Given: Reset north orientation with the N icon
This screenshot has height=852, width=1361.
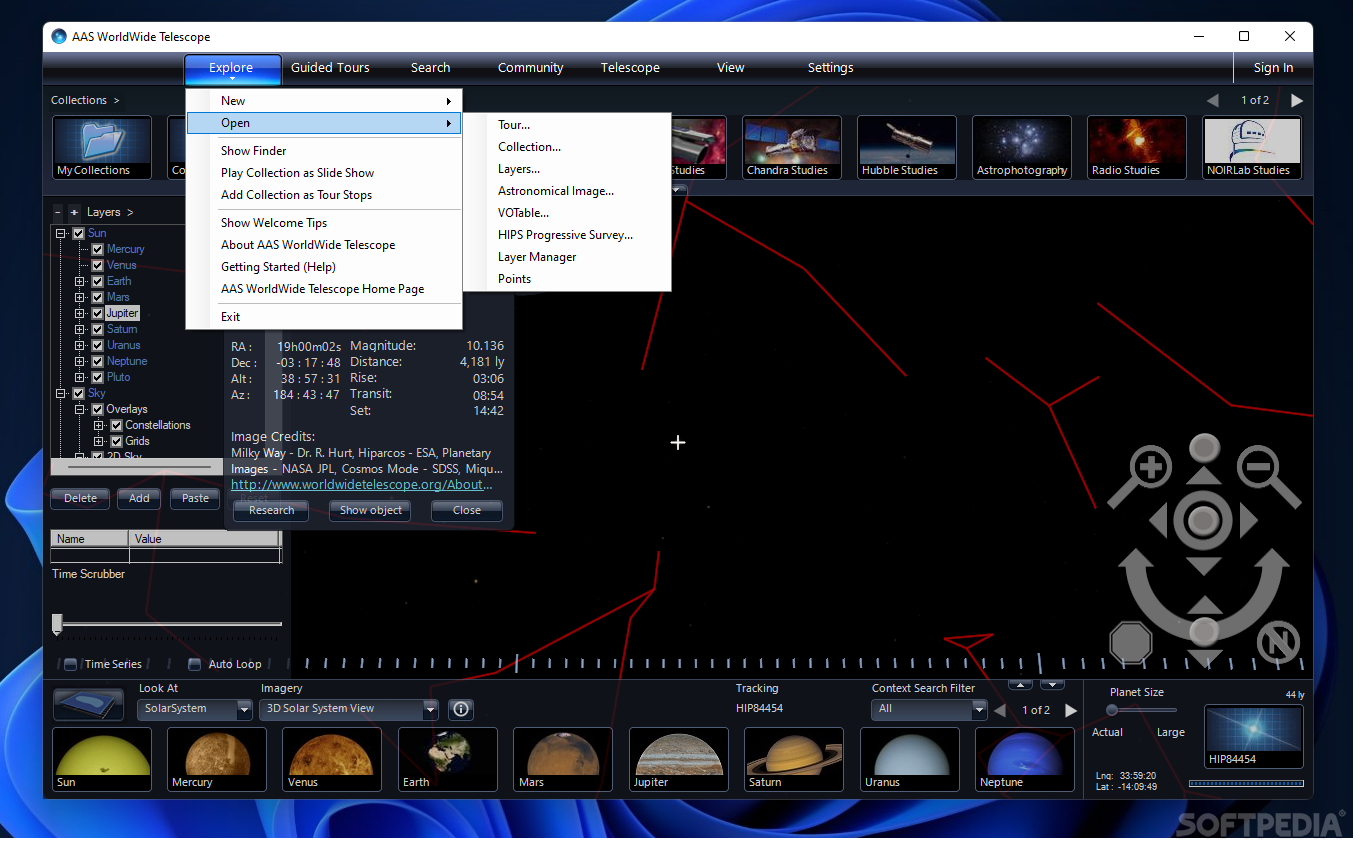Looking at the screenshot, I should pyautogui.click(x=1278, y=642).
